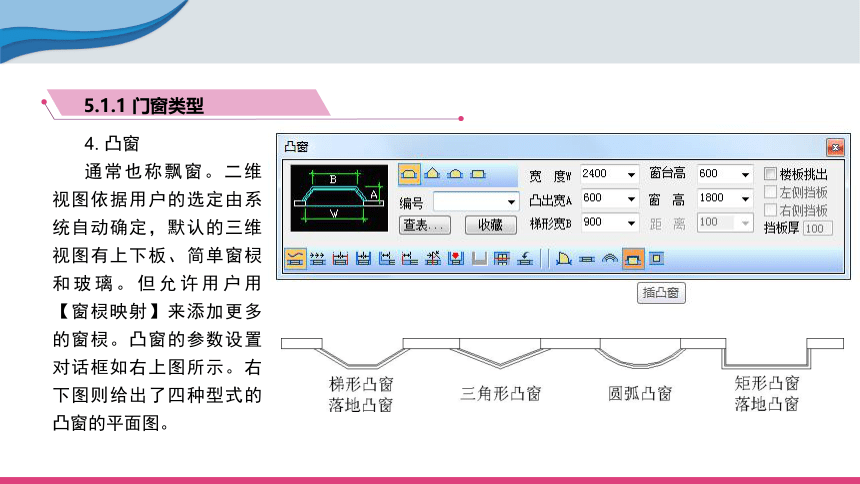Expand the 编号 combo box
The height and width of the screenshot is (484, 860).
pyautogui.click(x=511, y=202)
